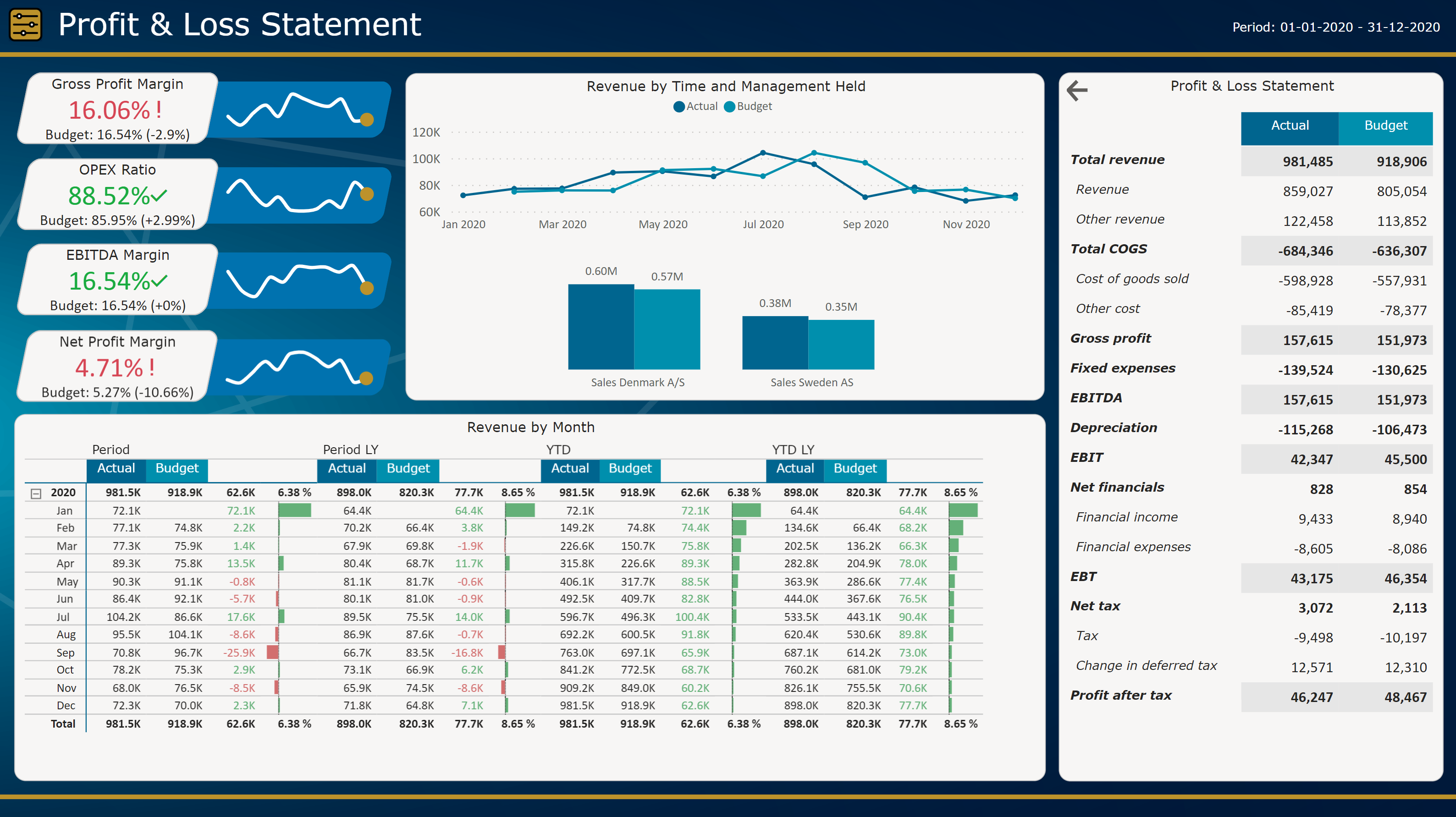Click the filter settings icon beside the title
The height and width of the screenshot is (817, 1456).
point(25,25)
